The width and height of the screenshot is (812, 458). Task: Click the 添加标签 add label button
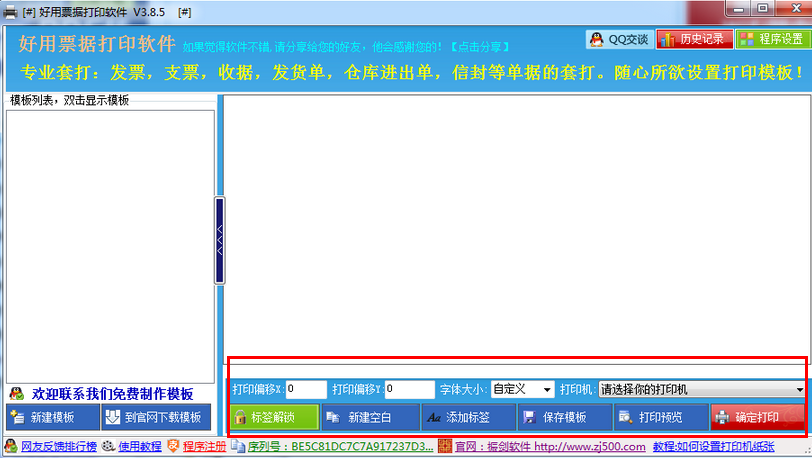pyautogui.click(x=469, y=417)
